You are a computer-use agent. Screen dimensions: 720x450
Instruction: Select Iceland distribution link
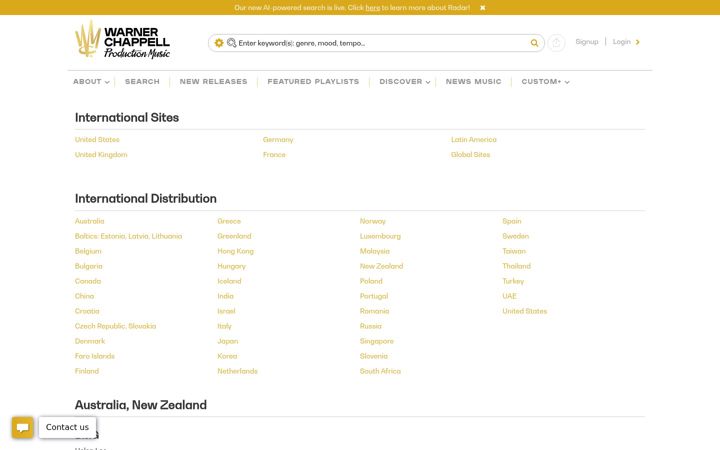(229, 281)
